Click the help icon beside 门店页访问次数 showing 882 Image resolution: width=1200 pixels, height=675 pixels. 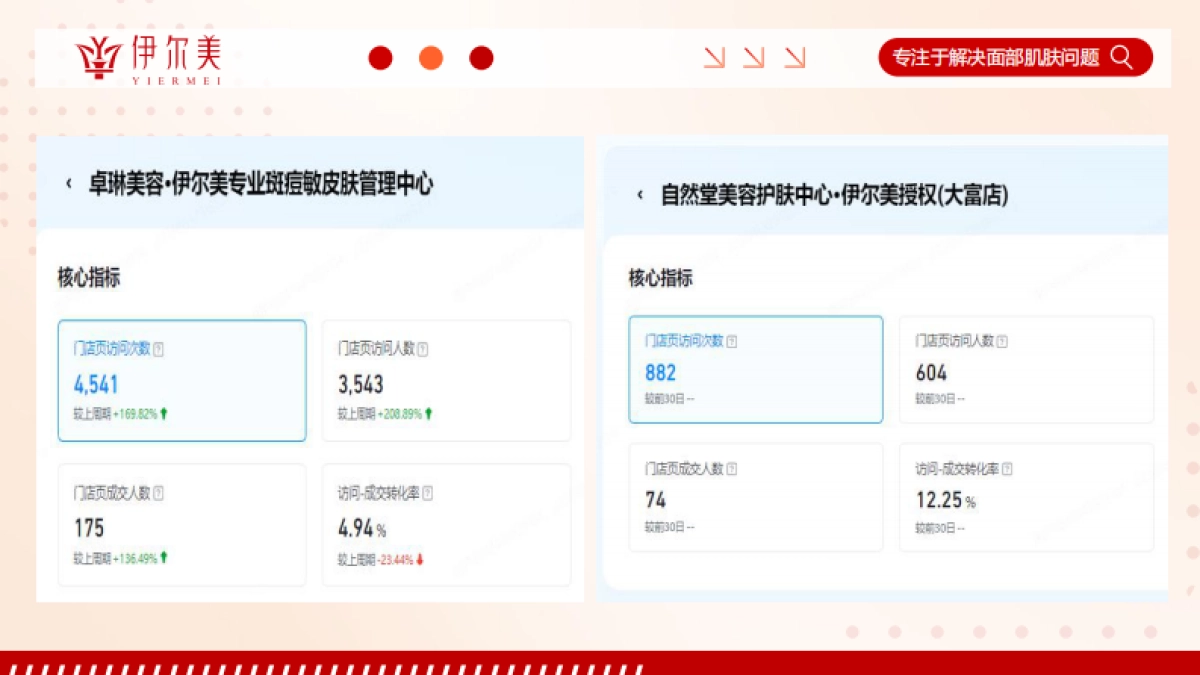pyautogui.click(x=731, y=341)
